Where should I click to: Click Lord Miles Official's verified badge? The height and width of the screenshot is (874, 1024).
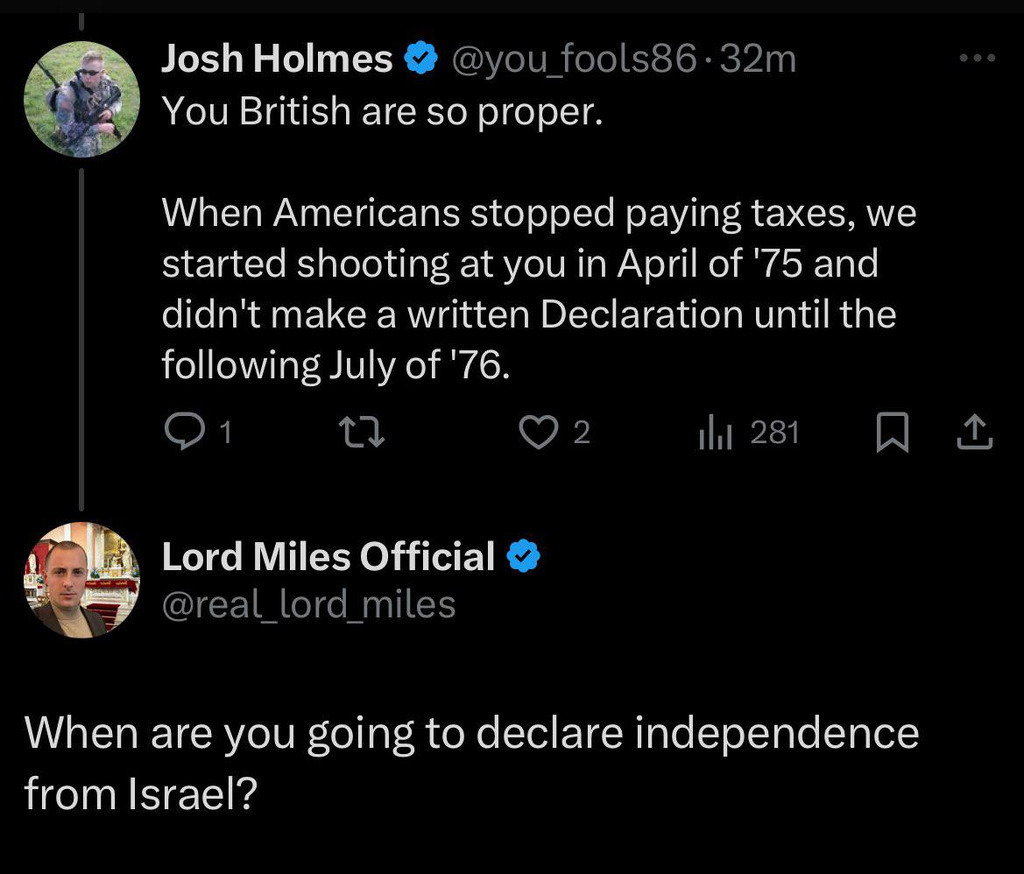pyautogui.click(x=523, y=556)
